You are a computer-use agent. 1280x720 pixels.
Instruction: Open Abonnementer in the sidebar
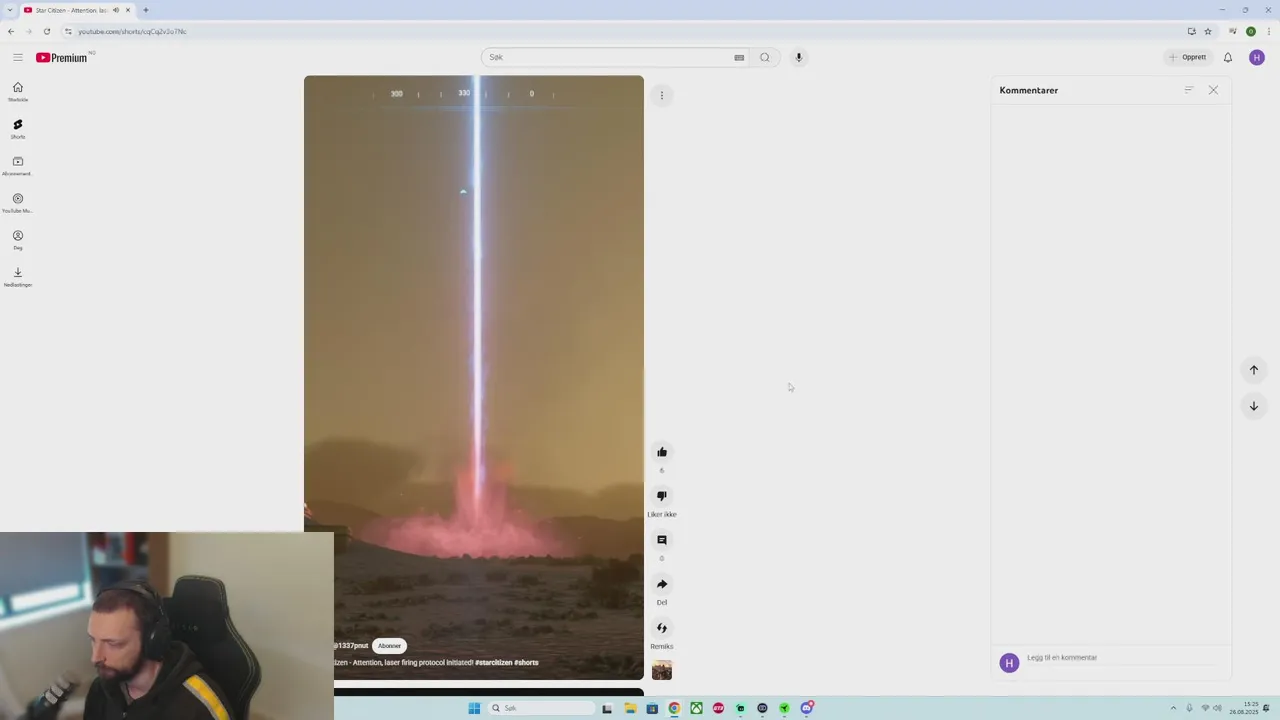pos(17,166)
